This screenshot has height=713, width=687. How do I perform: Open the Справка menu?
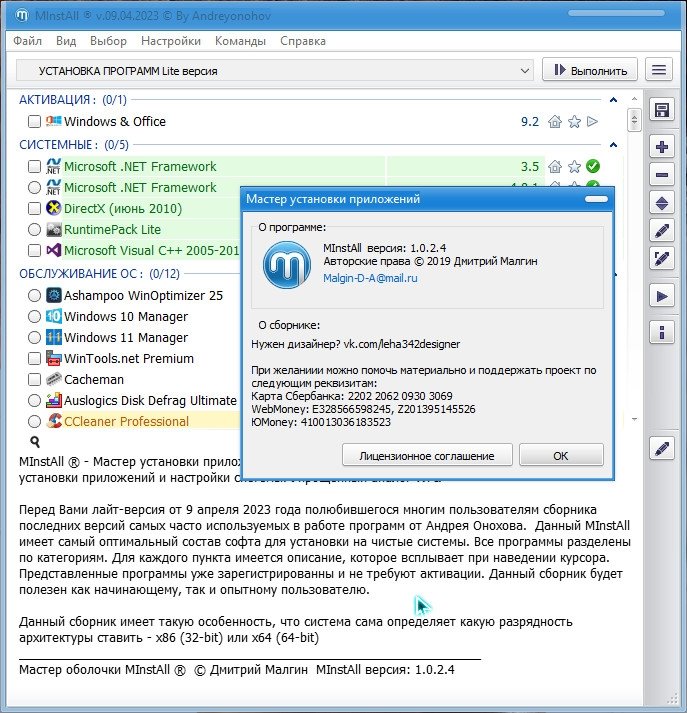point(303,41)
